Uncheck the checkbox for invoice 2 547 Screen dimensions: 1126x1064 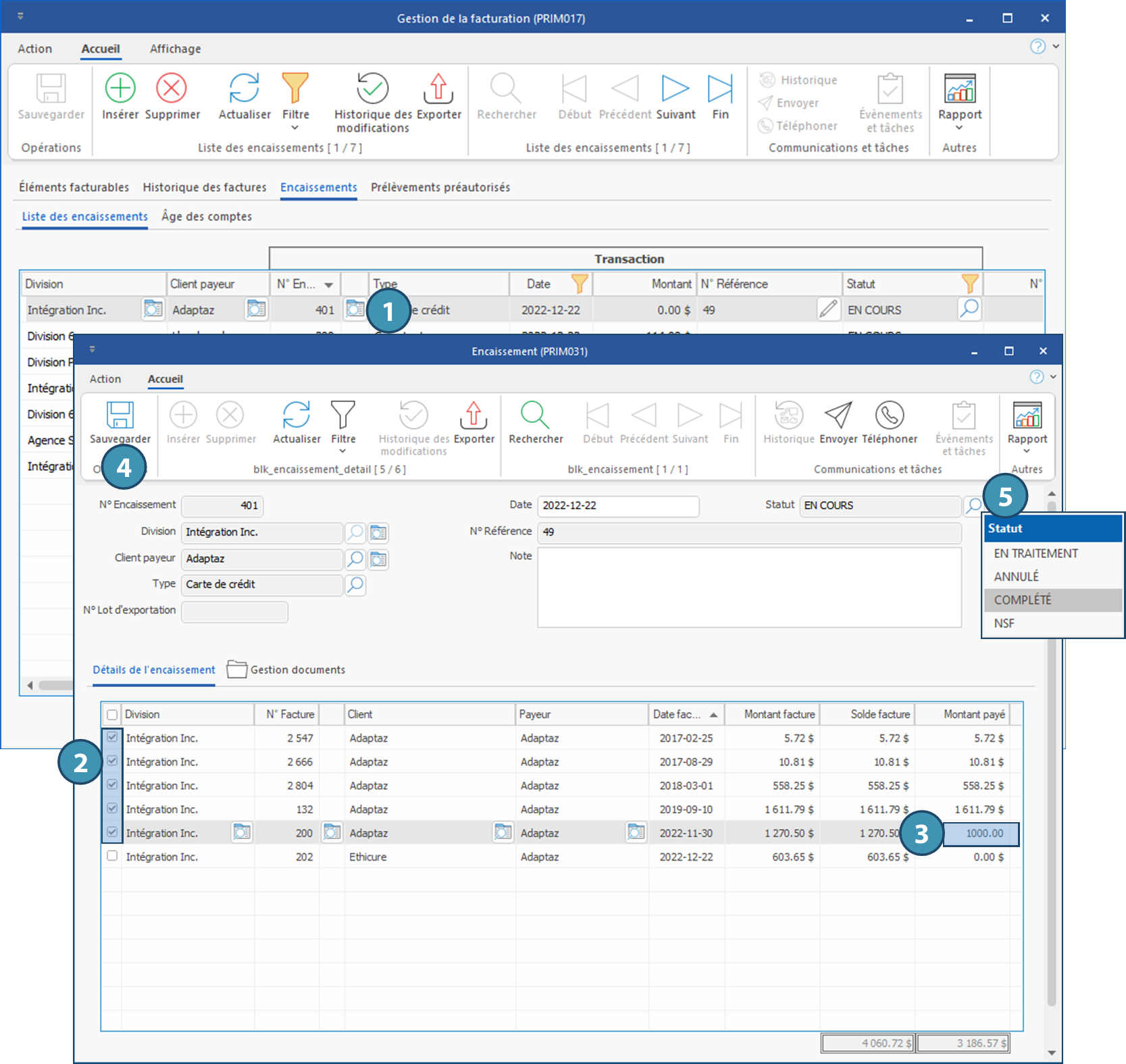pyautogui.click(x=112, y=738)
